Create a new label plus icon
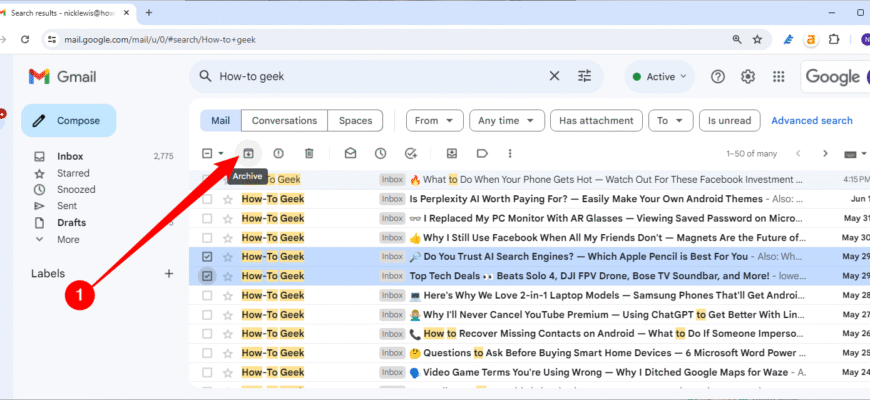870x400 pixels. pos(169,274)
